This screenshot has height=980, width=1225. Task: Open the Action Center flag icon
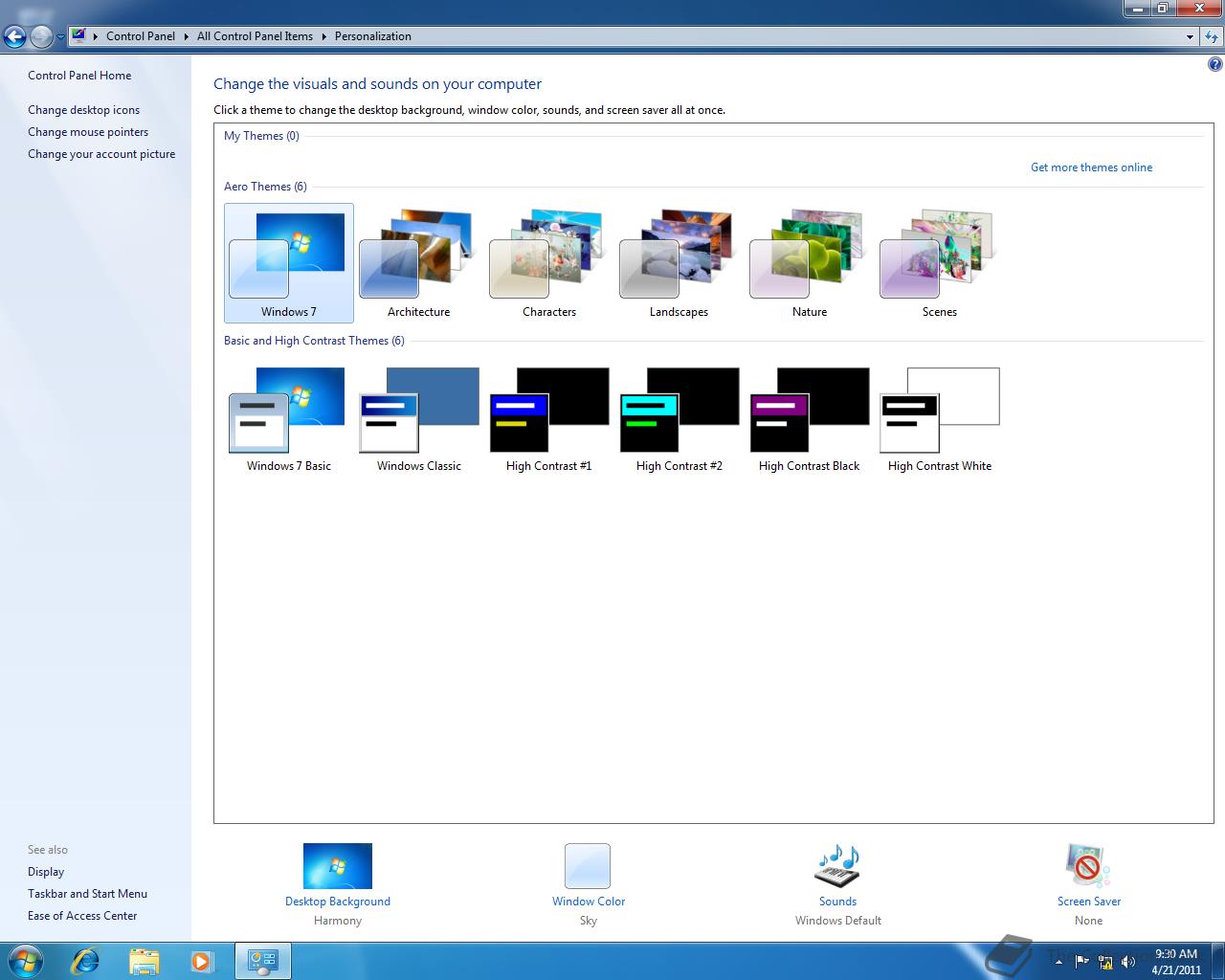click(x=1082, y=961)
